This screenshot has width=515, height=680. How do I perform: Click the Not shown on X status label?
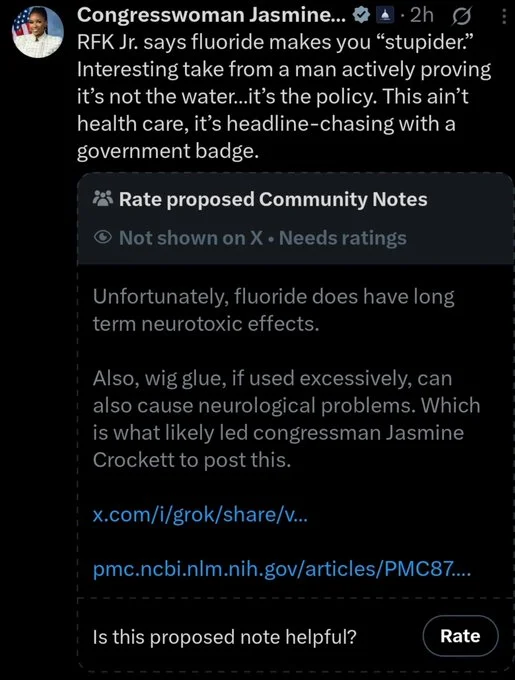[x=191, y=238]
